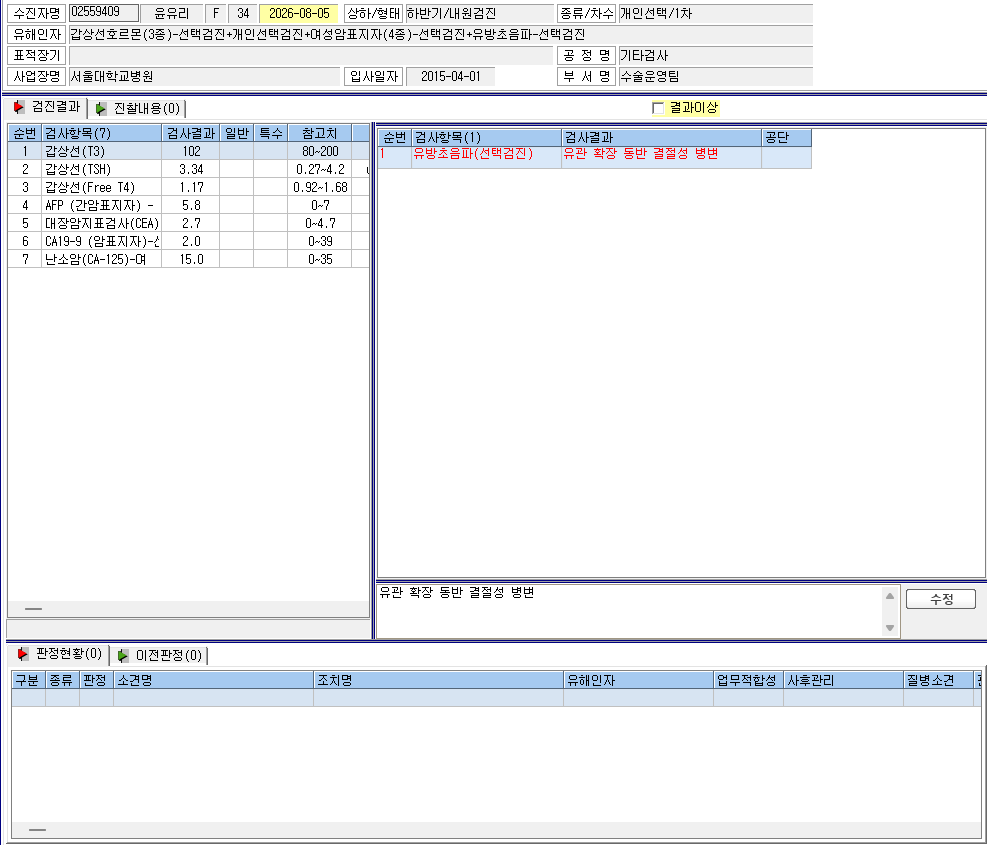The image size is (987, 845).
Task: Click the 소견명 column header in the 판정 table
Action: click(x=213, y=680)
